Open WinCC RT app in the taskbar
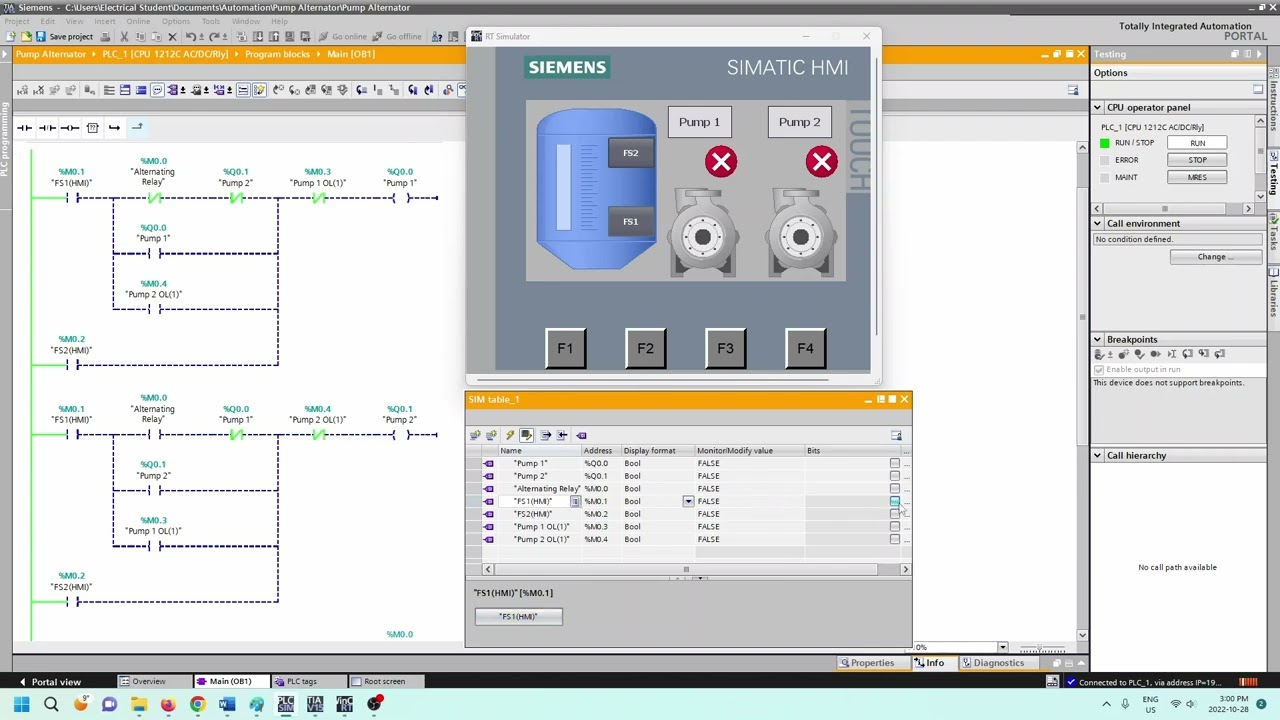Viewport: 1280px width, 720px height. [344, 704]
